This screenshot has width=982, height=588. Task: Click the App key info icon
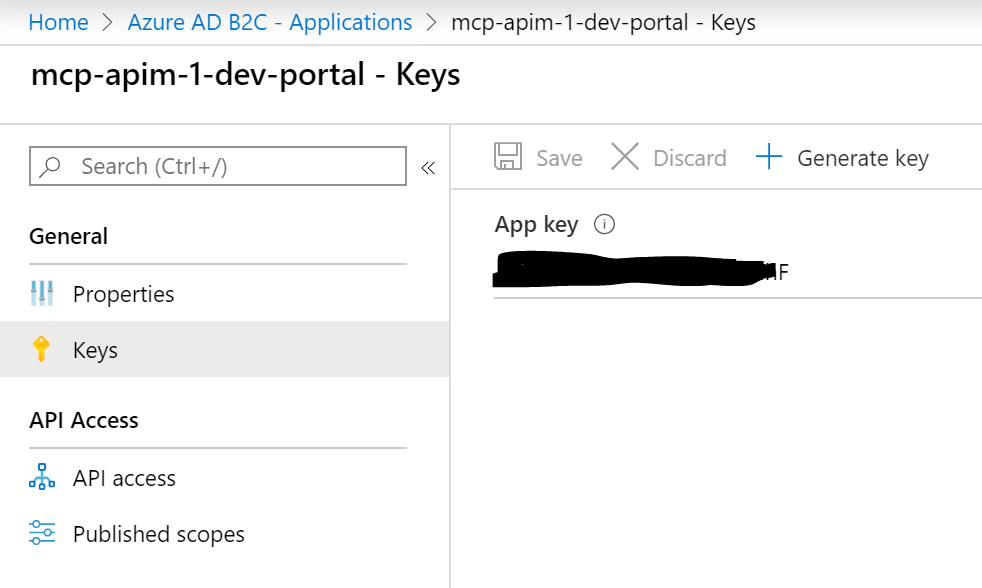pos(604,224)
